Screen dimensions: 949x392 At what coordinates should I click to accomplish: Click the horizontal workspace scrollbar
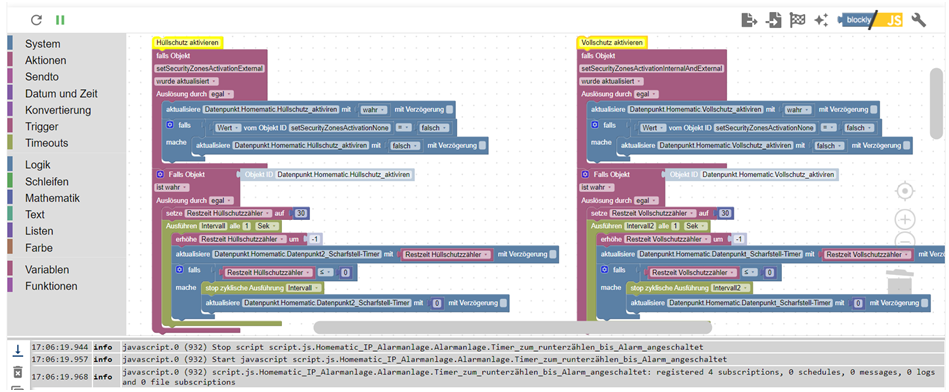click(513, 327)
